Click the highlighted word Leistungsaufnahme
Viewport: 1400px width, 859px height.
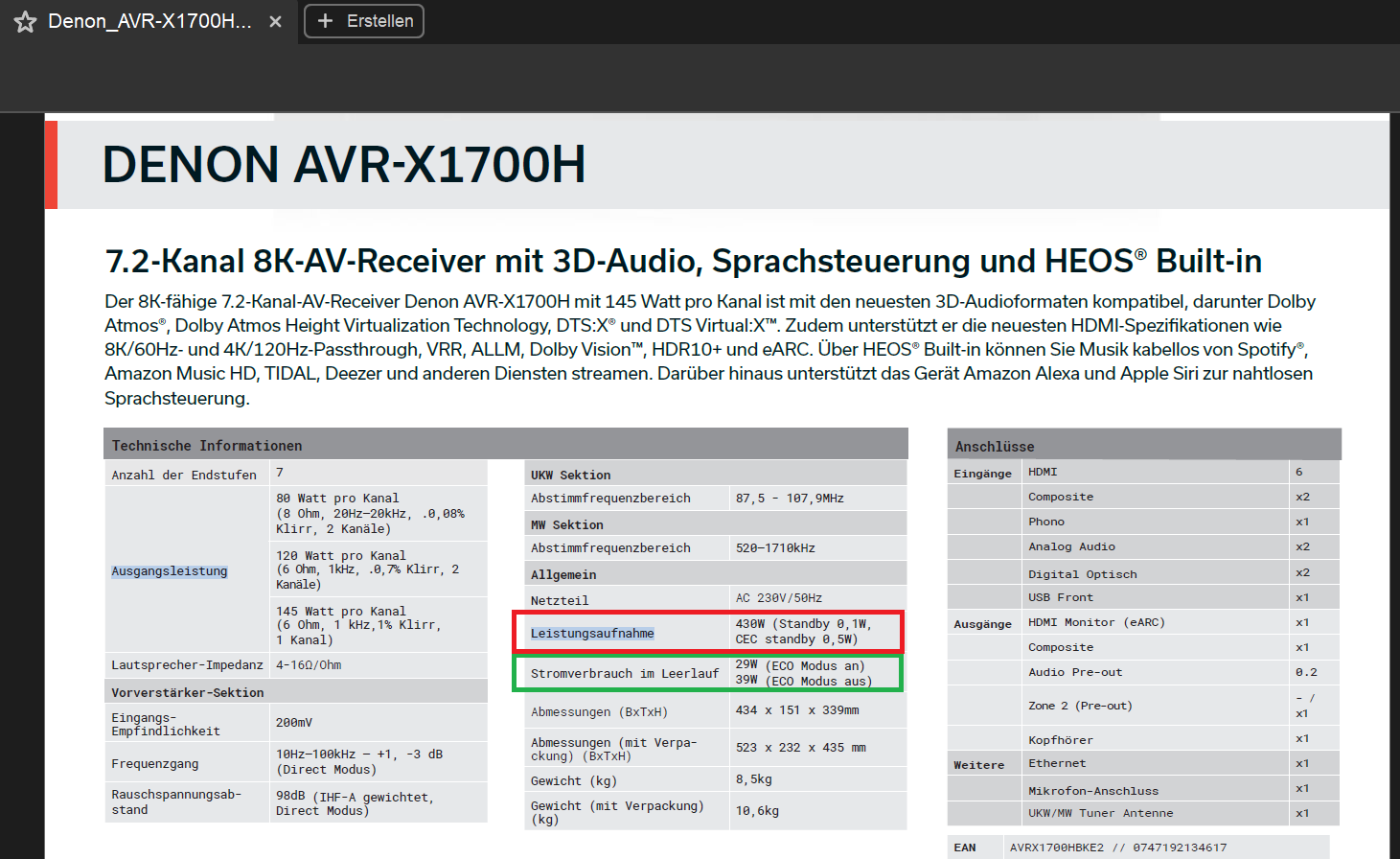click(x=592, y=634)
